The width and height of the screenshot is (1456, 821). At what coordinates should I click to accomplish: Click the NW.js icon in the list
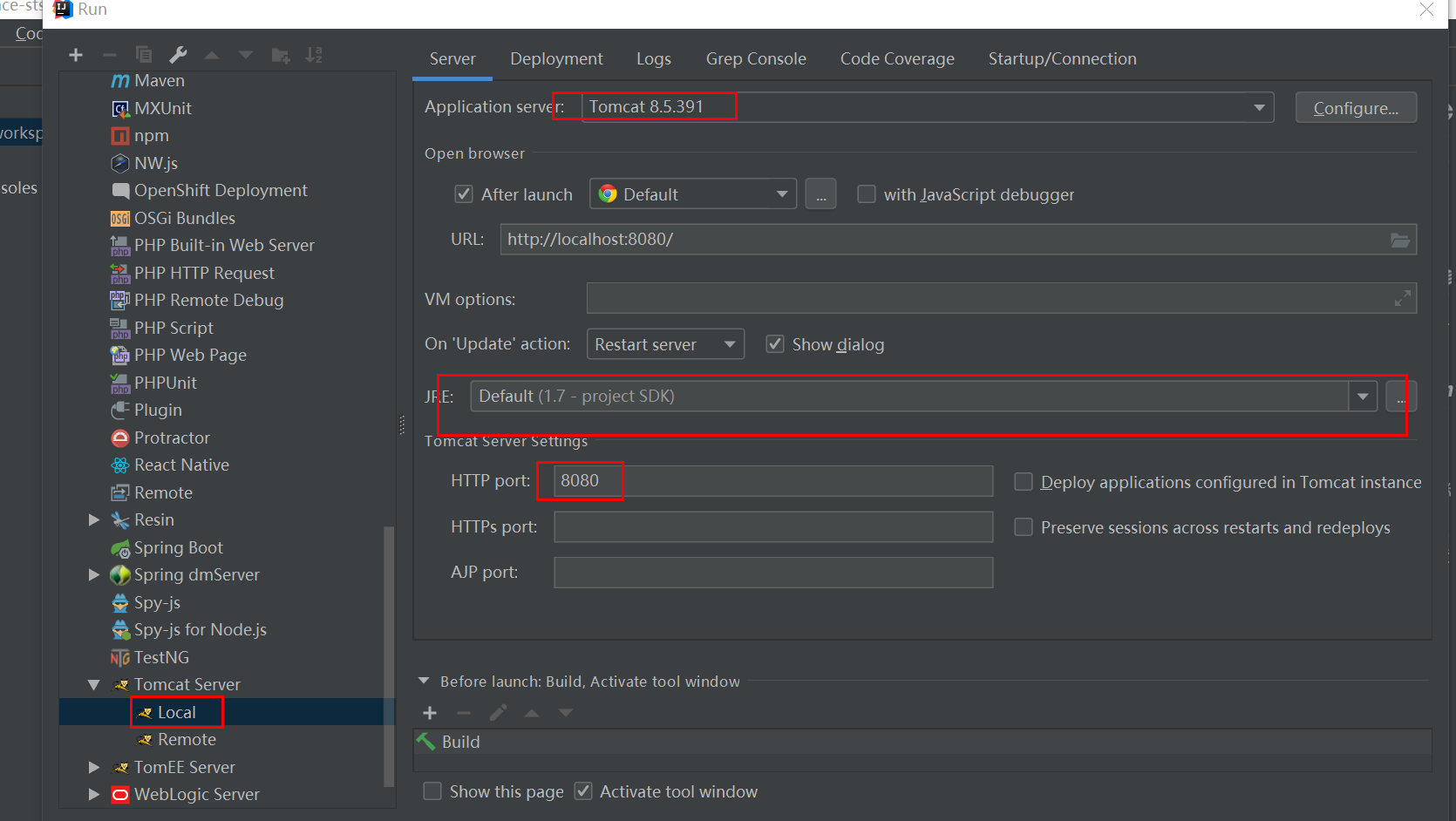120,163
